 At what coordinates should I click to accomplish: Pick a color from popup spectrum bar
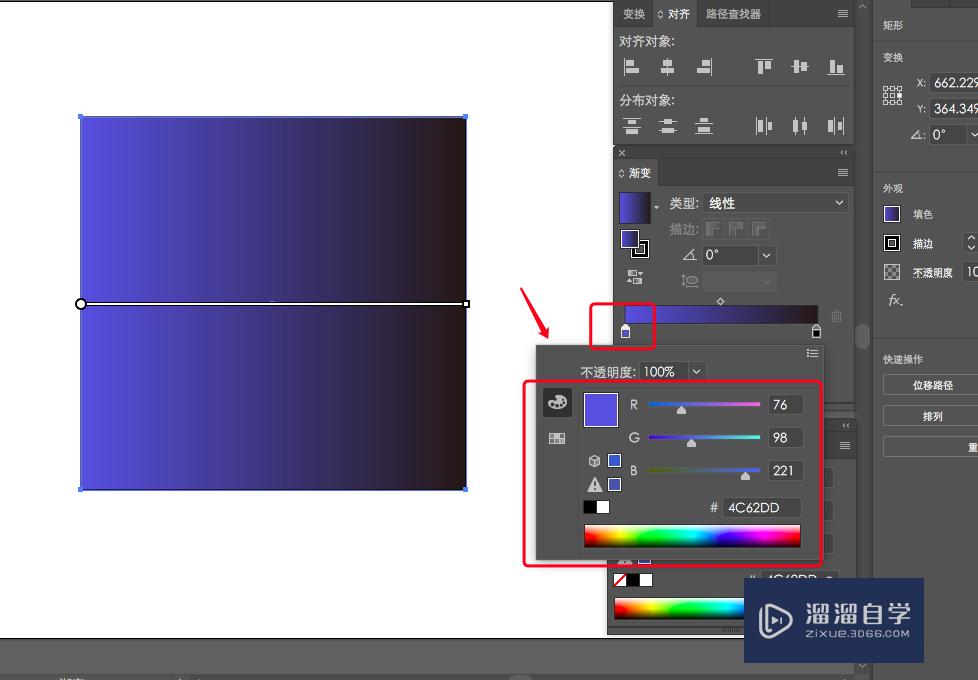click(692, 536)
